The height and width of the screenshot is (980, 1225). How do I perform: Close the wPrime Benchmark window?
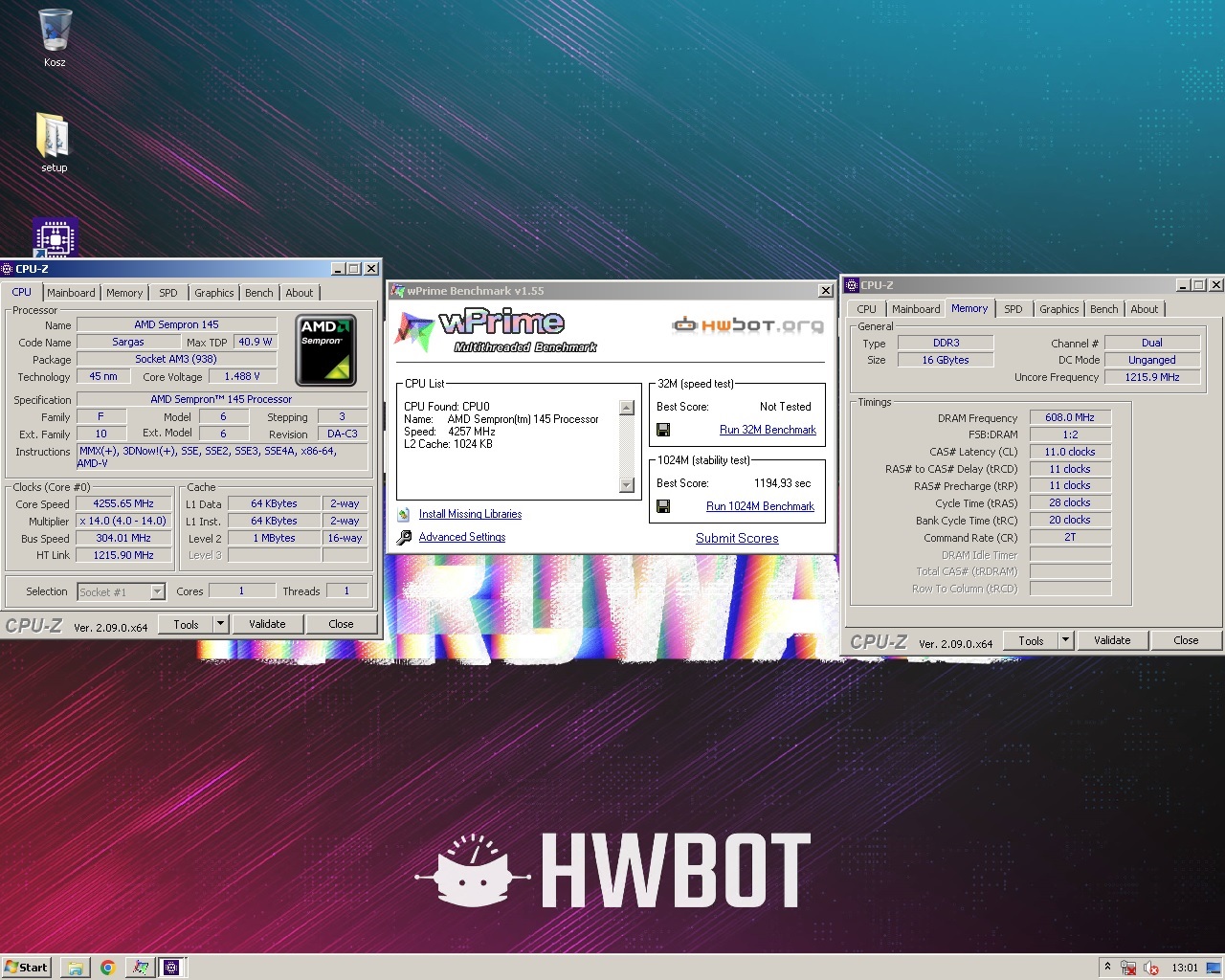[x=825, y=291]
